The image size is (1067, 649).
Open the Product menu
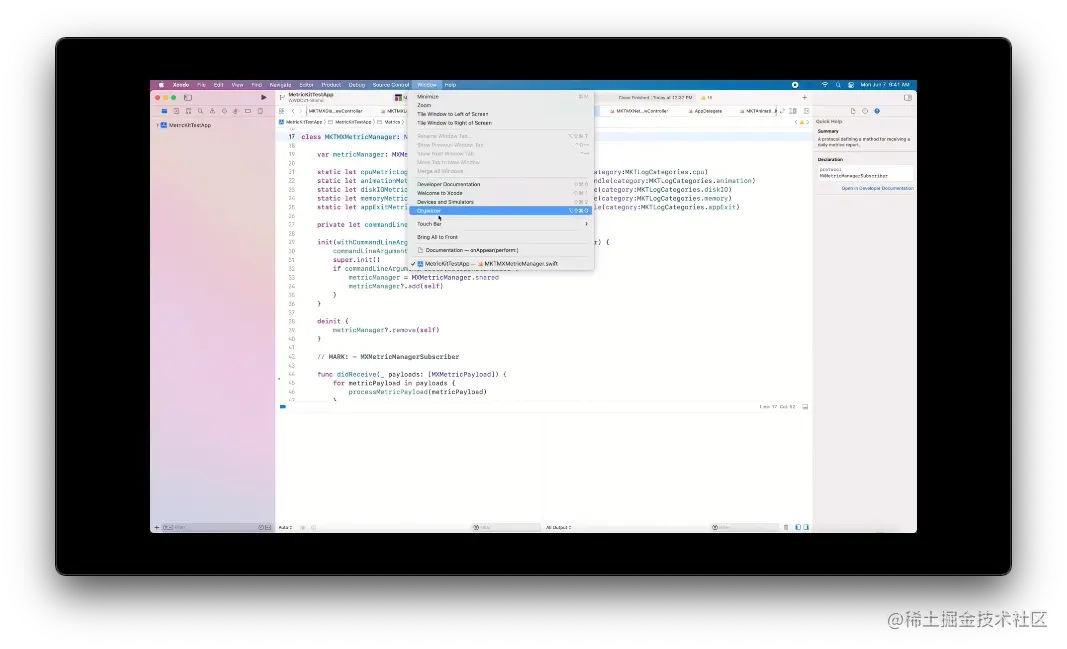click(x=331, y=85)
